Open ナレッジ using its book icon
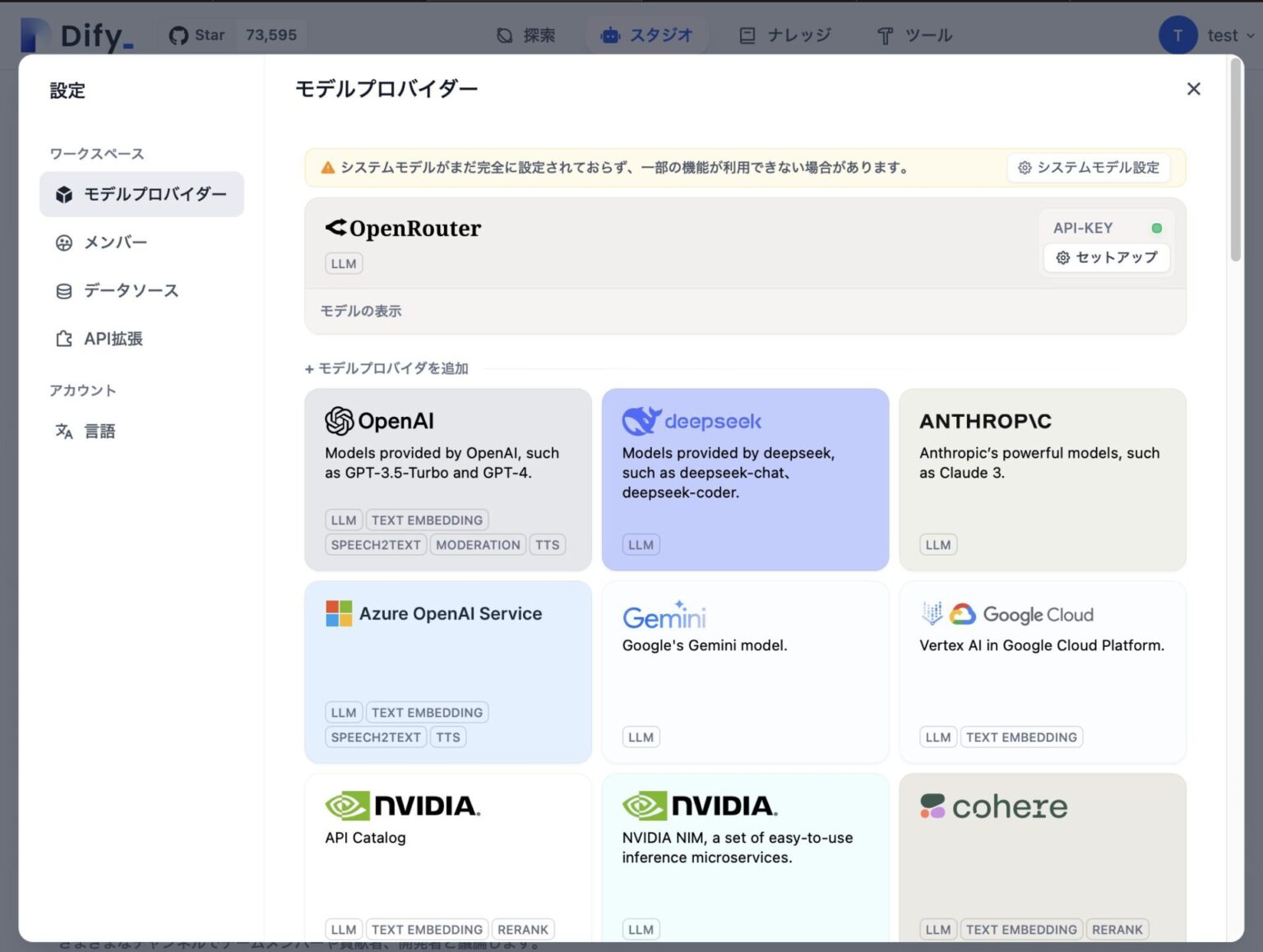The height and width of the screenshot is (952, 1263). (747, 35)
